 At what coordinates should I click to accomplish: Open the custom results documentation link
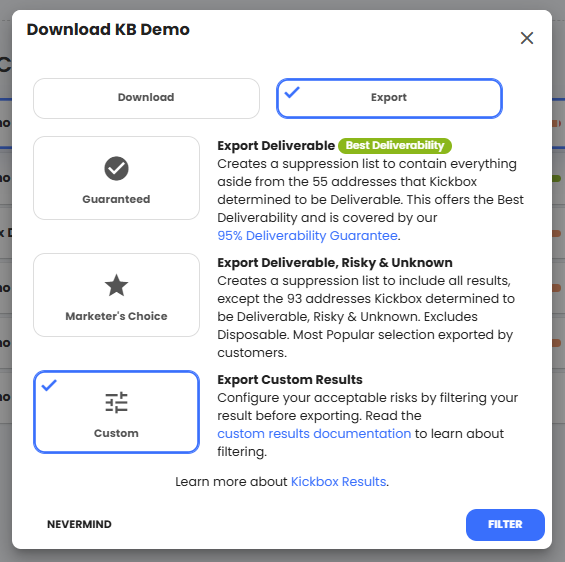tap(314, 434)
